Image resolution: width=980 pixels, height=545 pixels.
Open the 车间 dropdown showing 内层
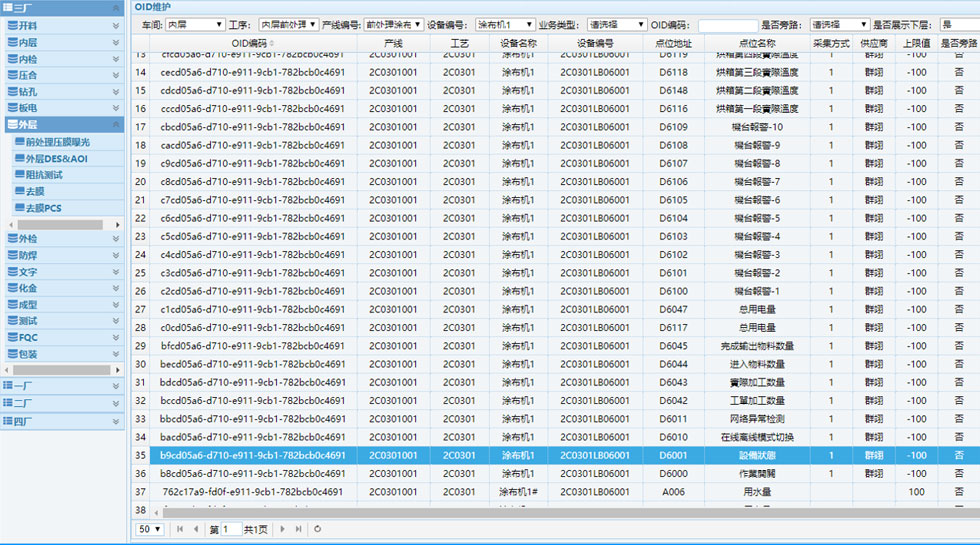click(x=195, y=24)
